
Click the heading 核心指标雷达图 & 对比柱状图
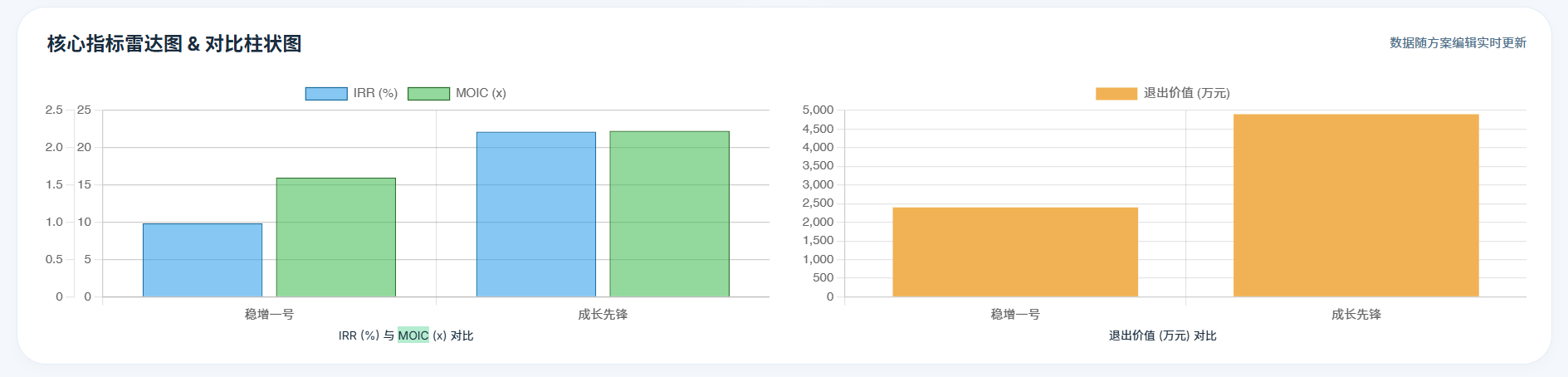[174, 44]
